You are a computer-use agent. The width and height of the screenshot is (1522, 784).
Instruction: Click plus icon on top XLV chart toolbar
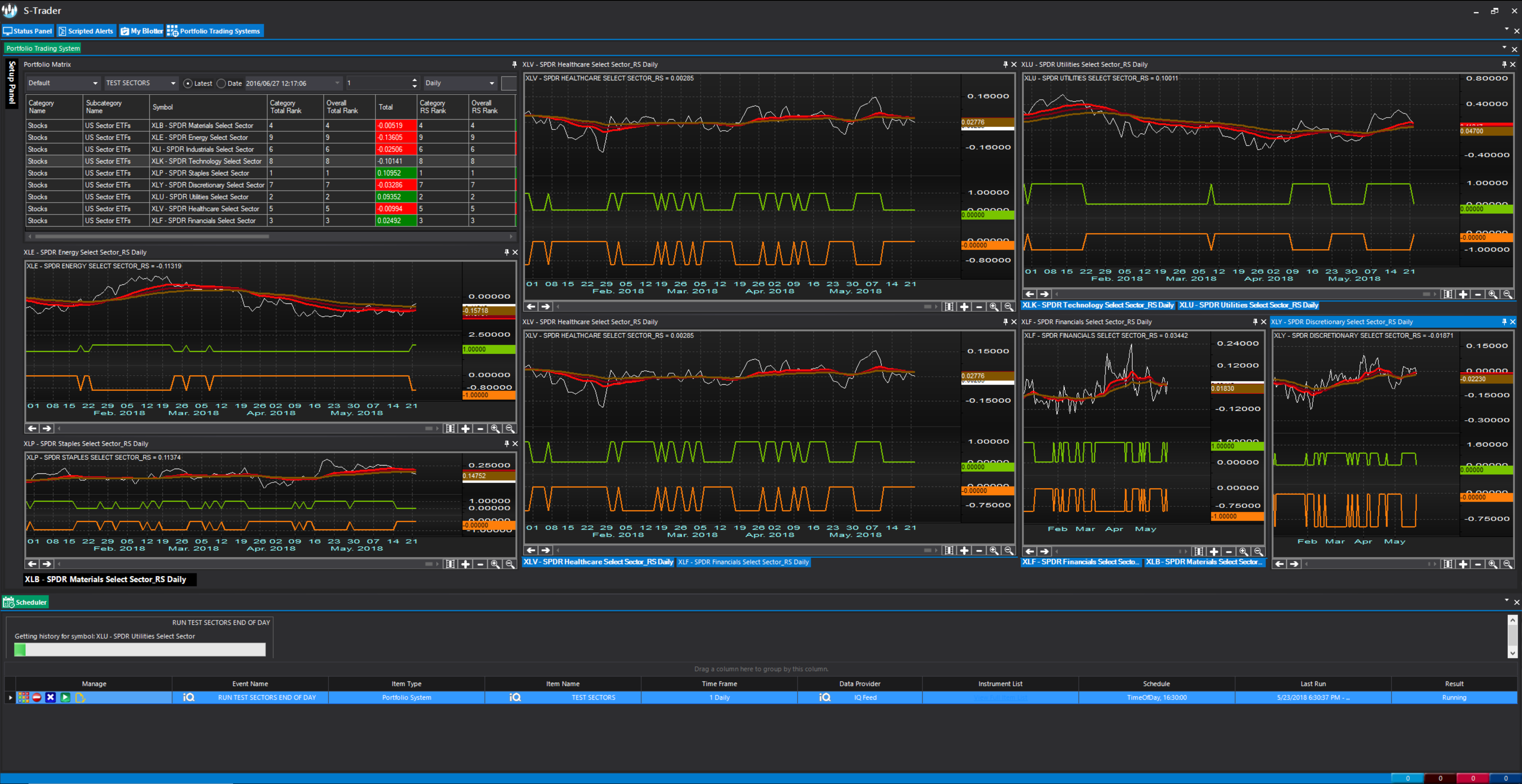tap(964, 307)
